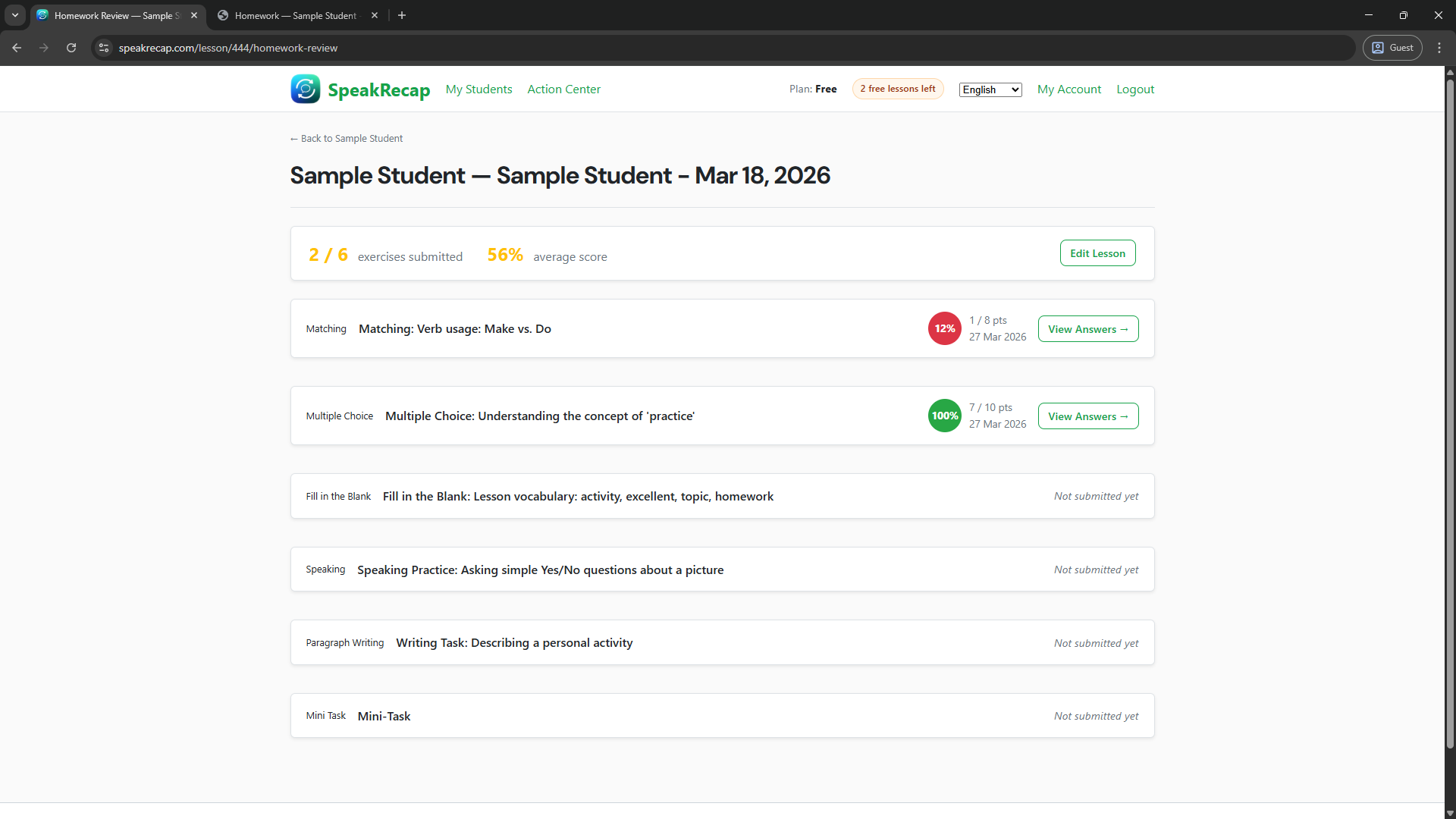Viewport: 1456px width, 819px height.
Task: Click the Logout link
Action: (x=1135, y=89)
